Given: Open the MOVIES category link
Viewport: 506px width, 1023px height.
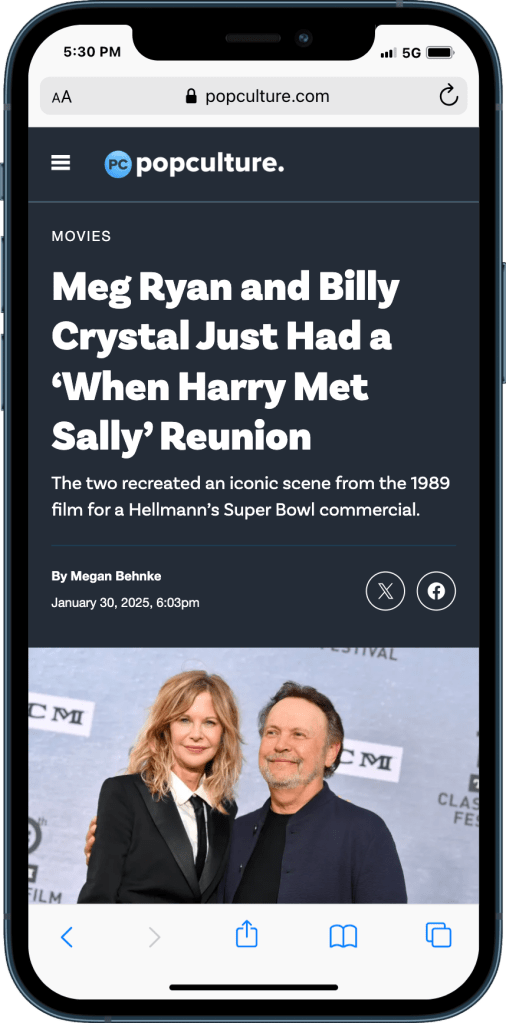Looking at the screenshot, I should (82, 236).
